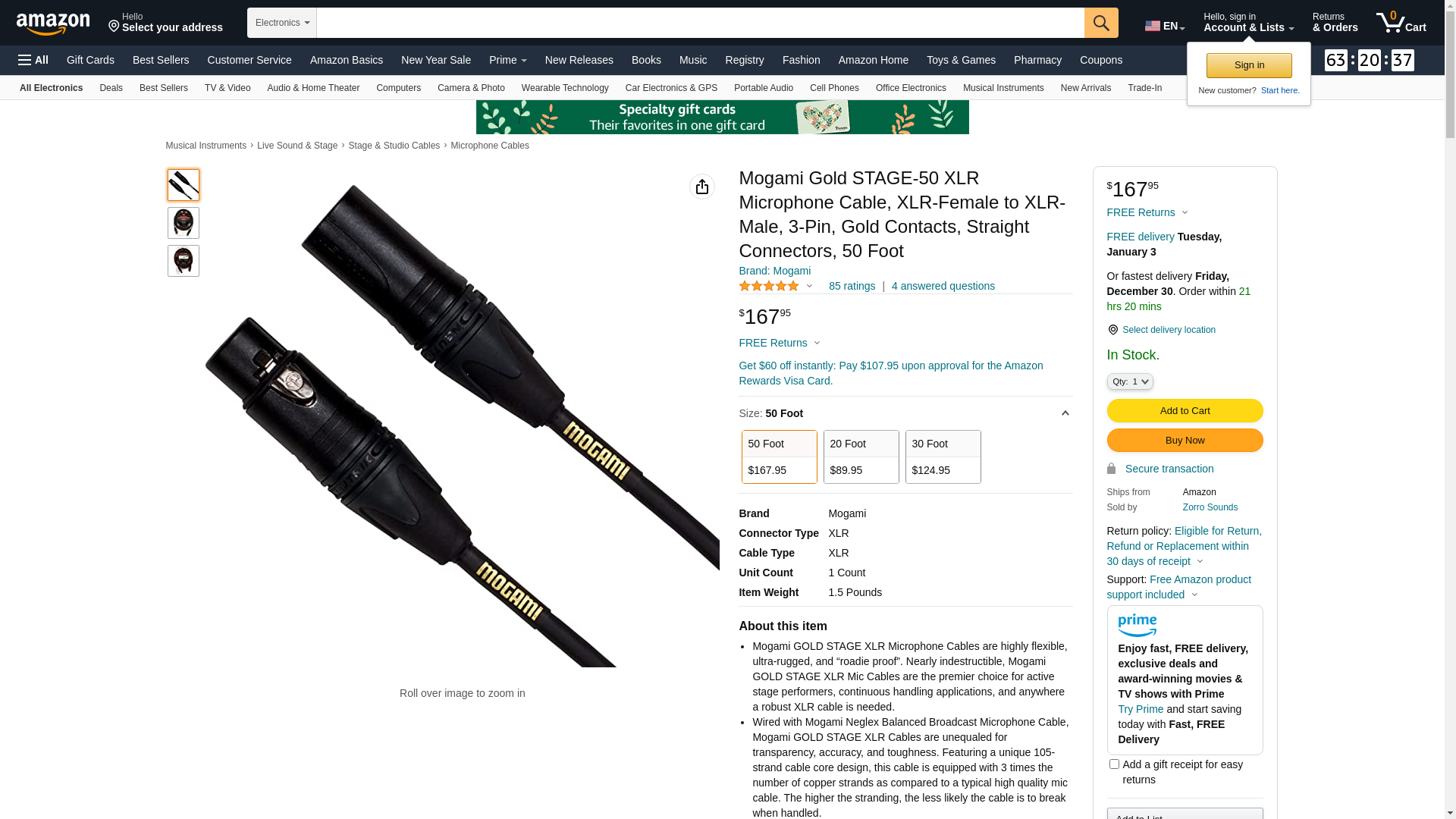The image size is (1456, 819).
Task: Open the Qty quantity dropdown
Action: point(1130,381)
